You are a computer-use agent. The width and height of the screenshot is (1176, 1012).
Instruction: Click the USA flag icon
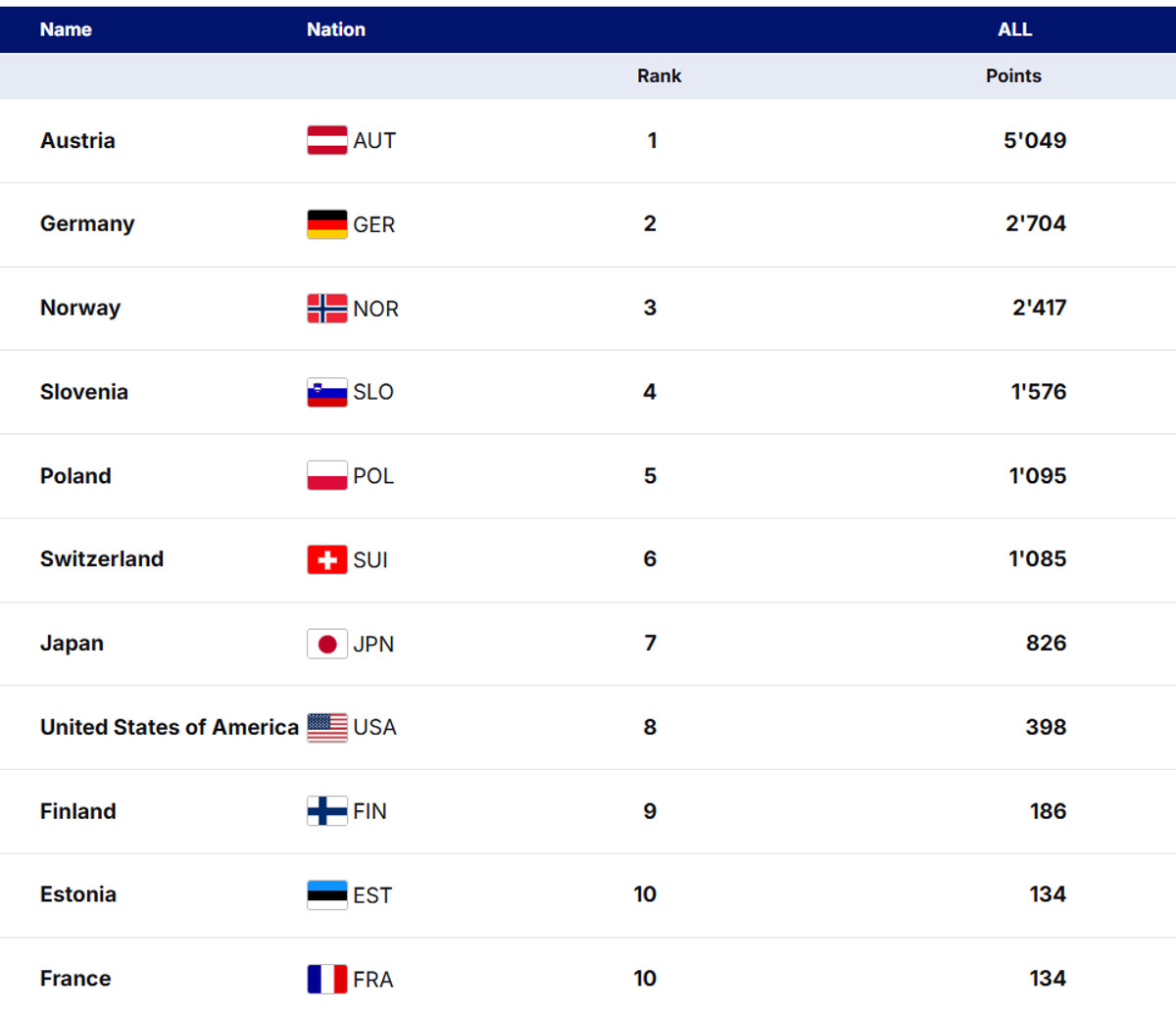[x=326, y=727]
